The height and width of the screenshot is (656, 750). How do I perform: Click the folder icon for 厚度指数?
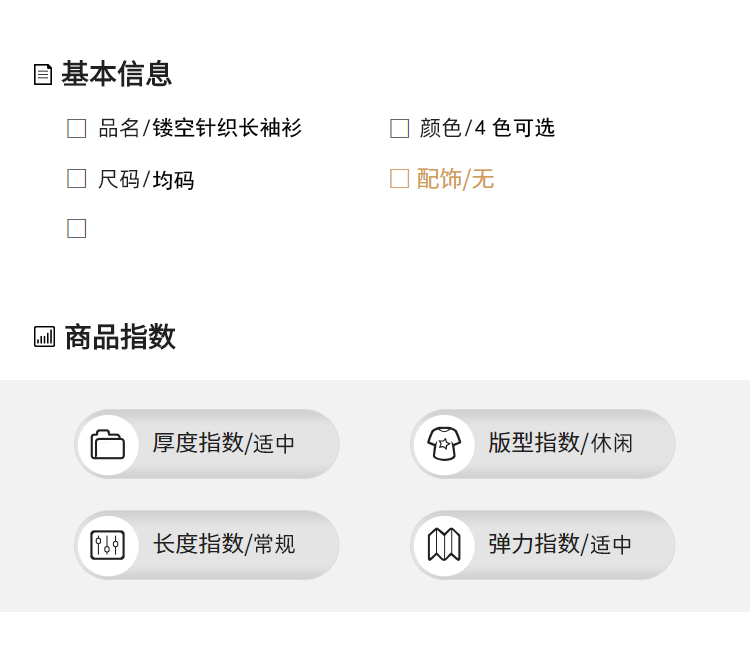(x=108, y=445)
